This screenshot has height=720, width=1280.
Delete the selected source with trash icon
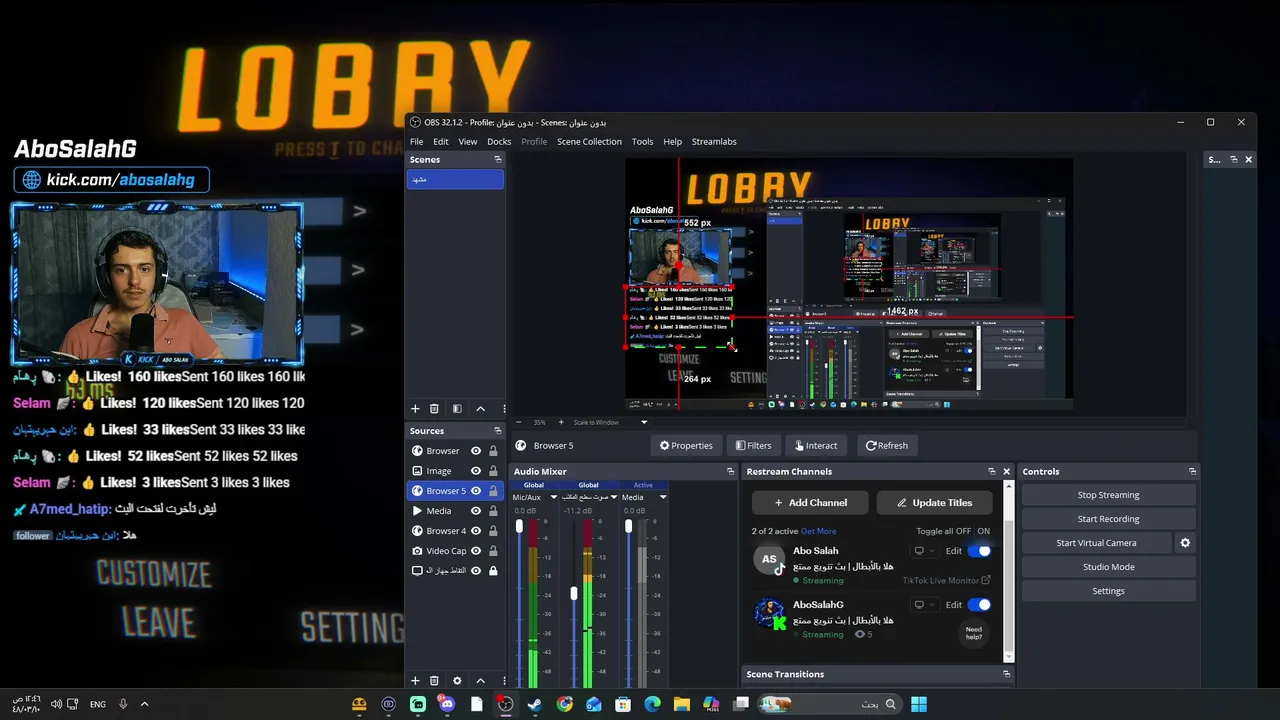(434, 681)
